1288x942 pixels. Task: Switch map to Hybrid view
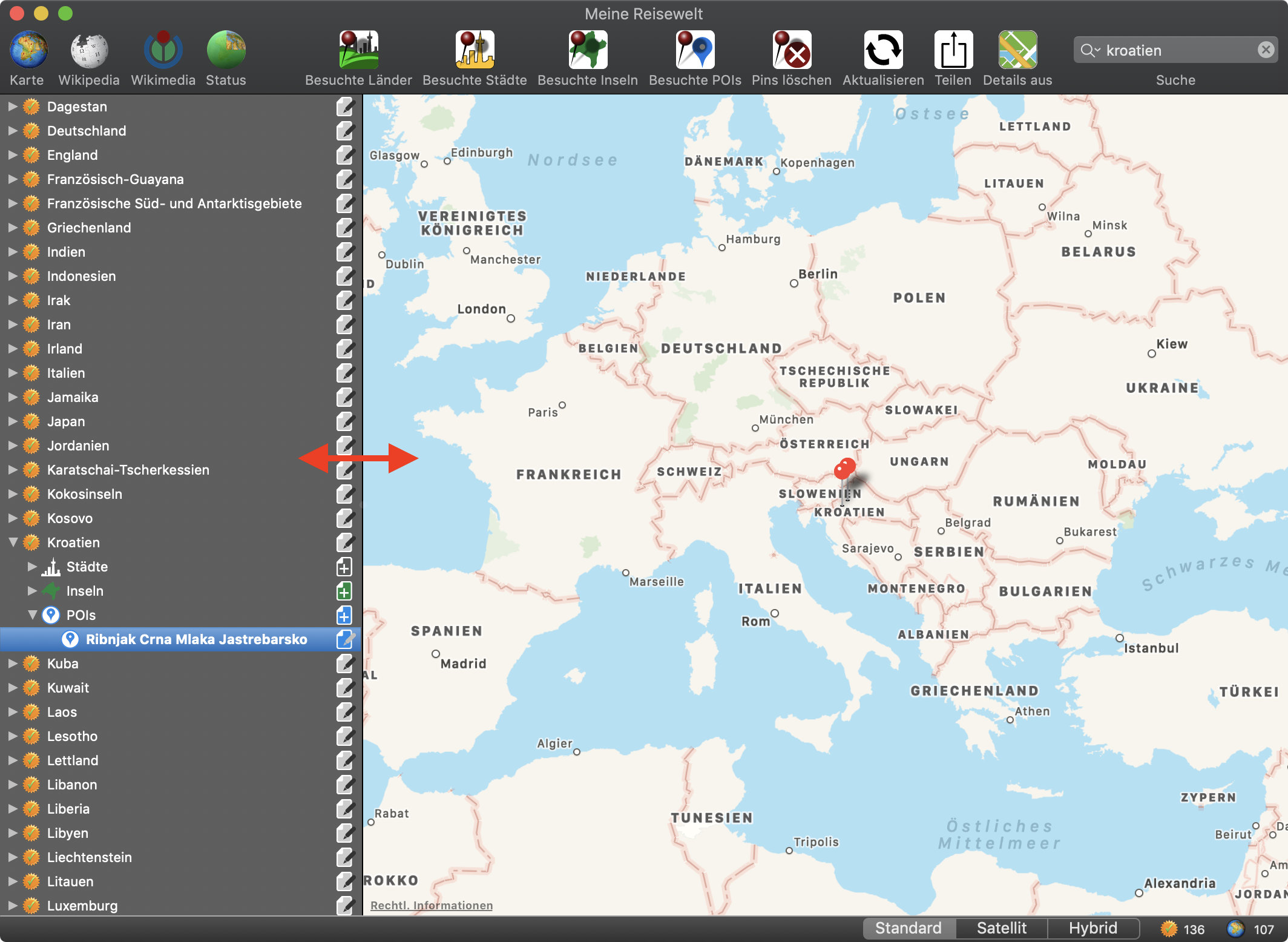click(x=1093, y=928)
